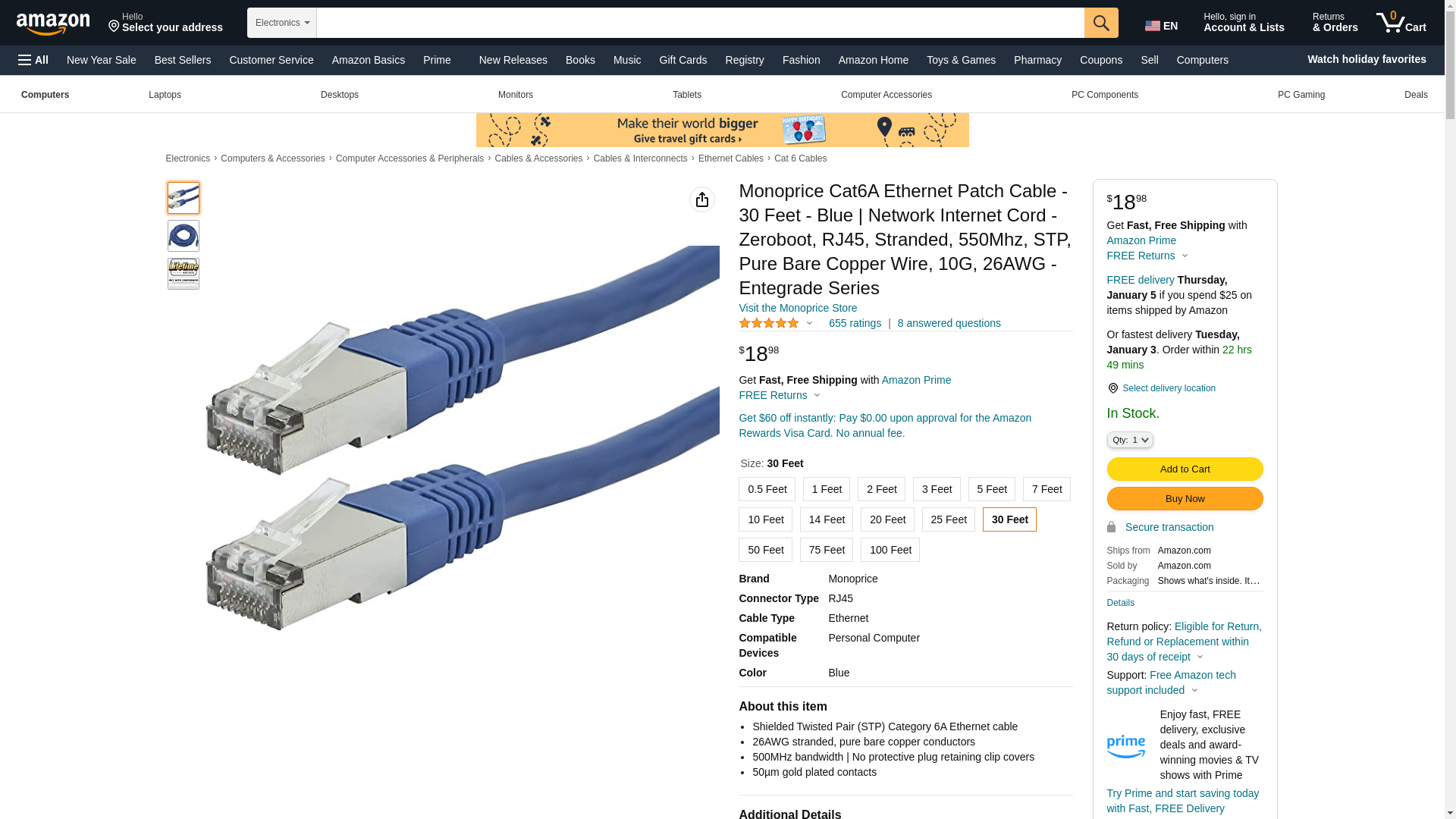Click the search magnifier button

[1101, 23]
